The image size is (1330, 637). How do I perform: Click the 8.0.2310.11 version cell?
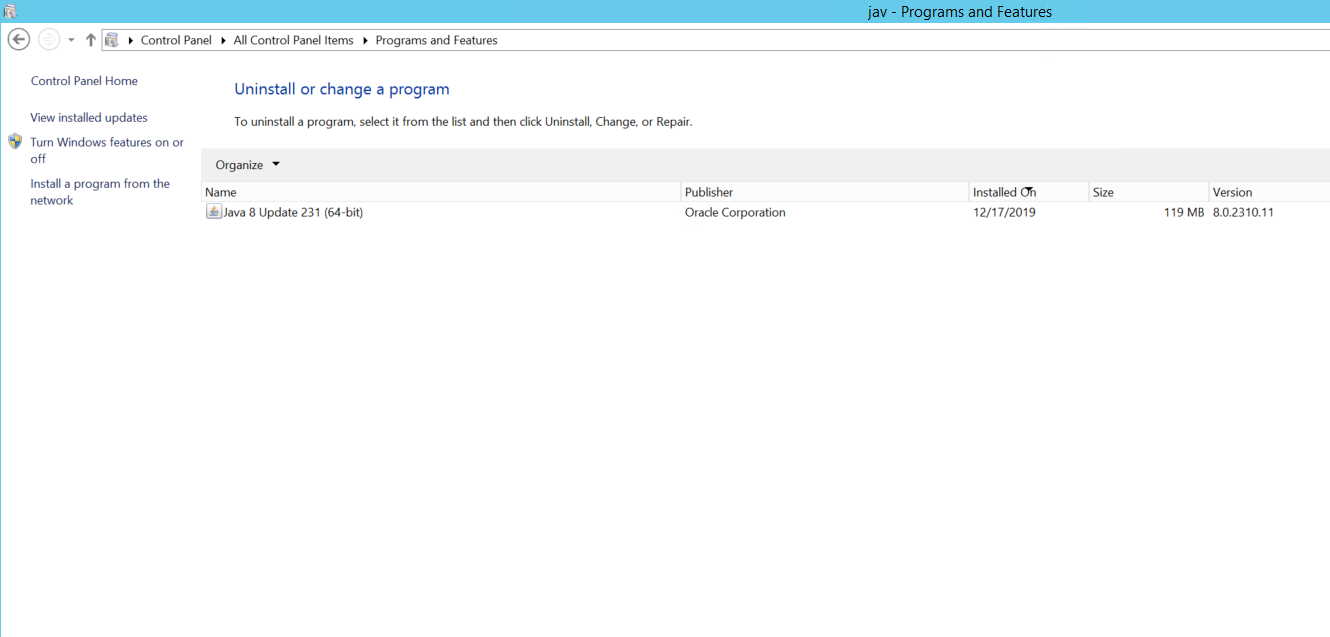pos(1243,212)
